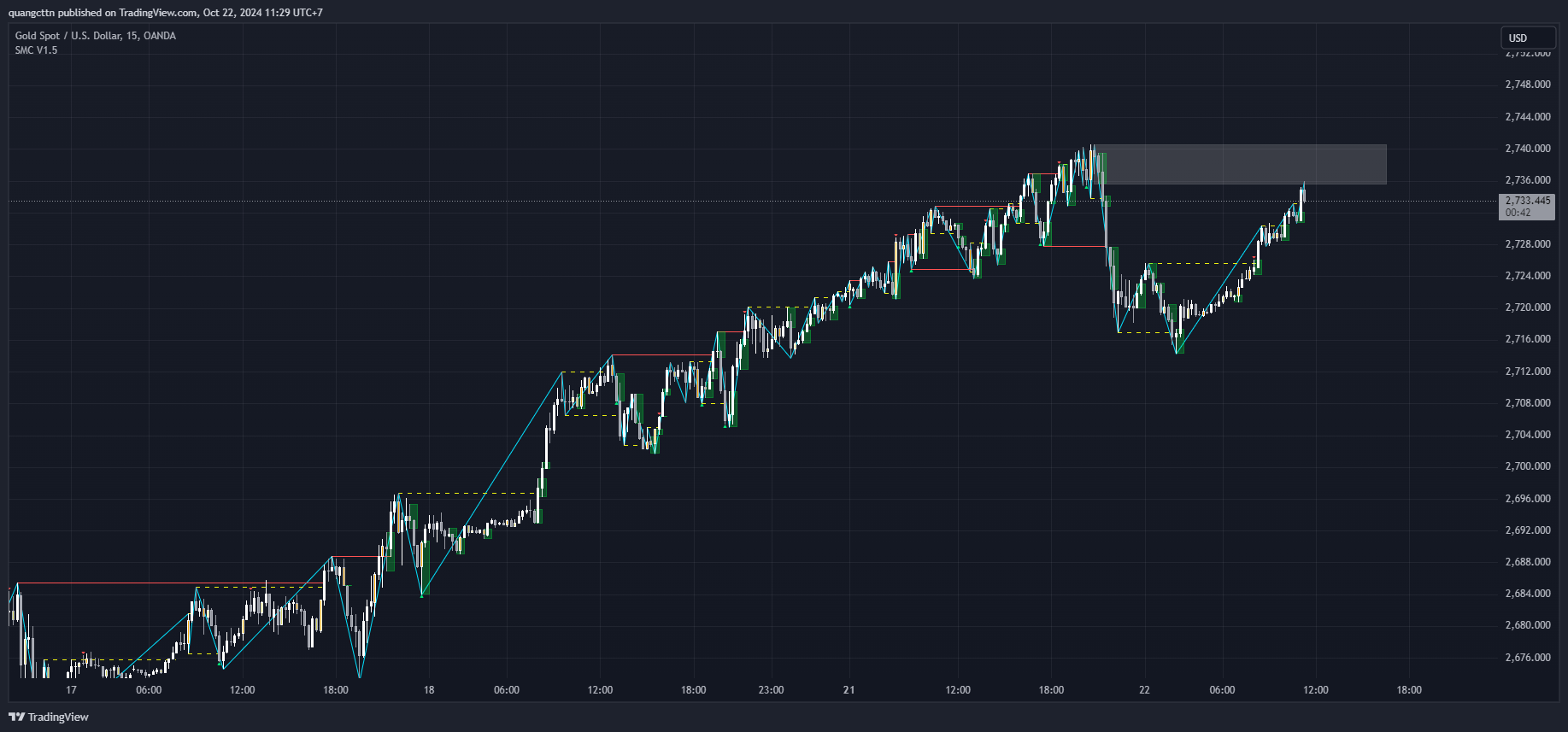Image resolution: width=1568 pixels, height=732 pixels.
Task: Click the 2,720.000 price axis label
Action: (1528, 307)
